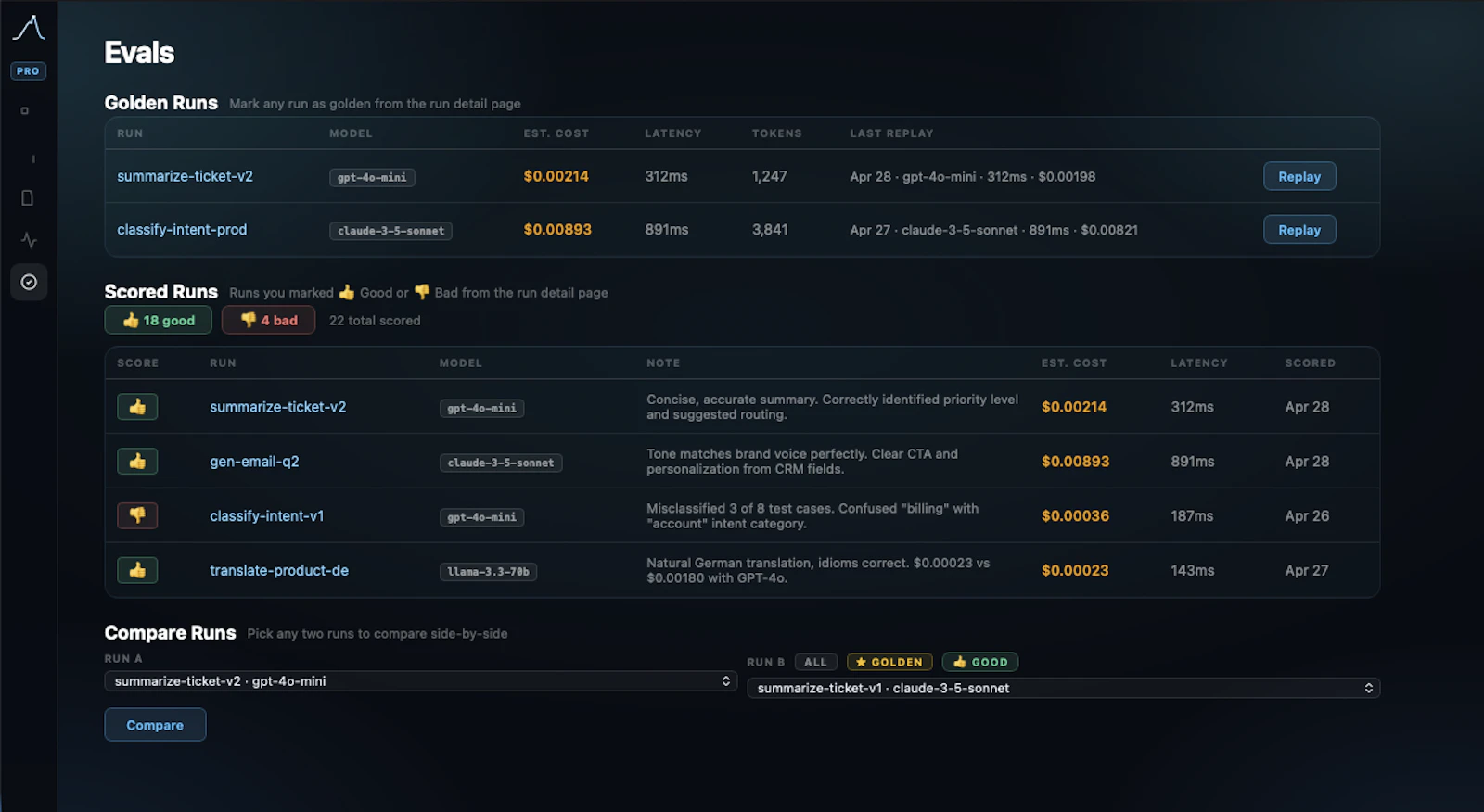Click 187ms latency for classify-intent-v1
The height and width of the screenshot is (812, 1484).
1192,516
